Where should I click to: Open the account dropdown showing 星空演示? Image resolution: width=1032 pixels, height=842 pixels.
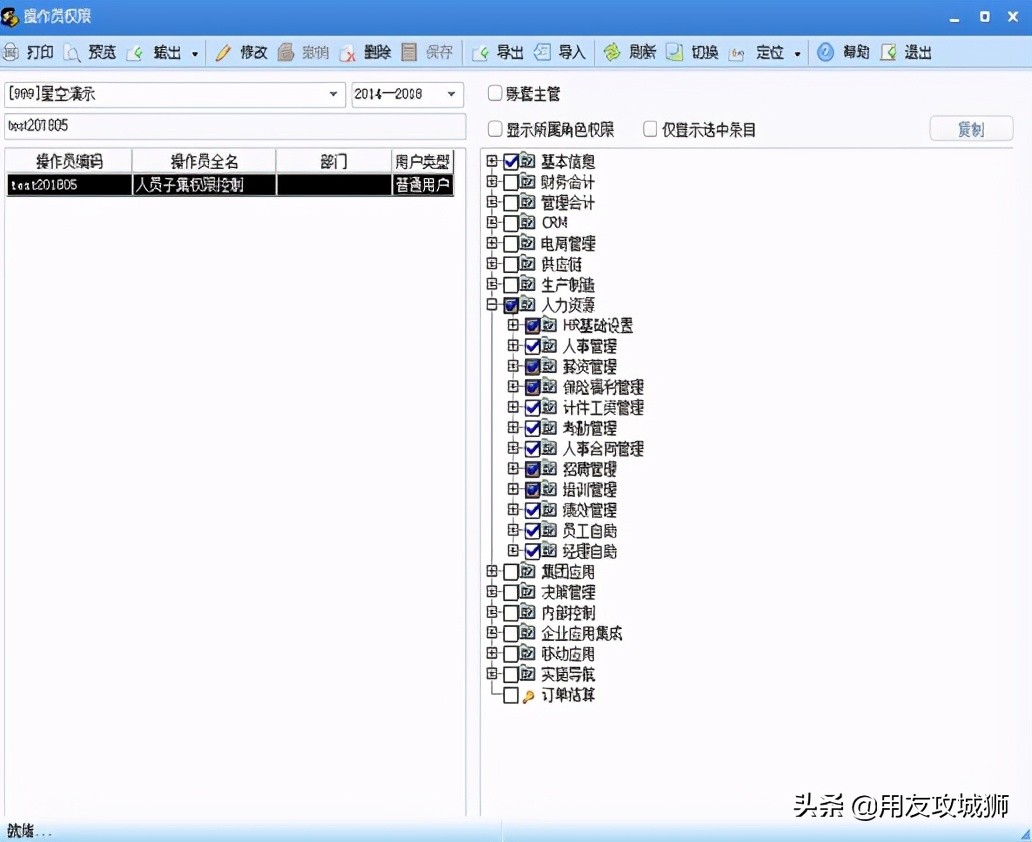[x=331, y=94]
